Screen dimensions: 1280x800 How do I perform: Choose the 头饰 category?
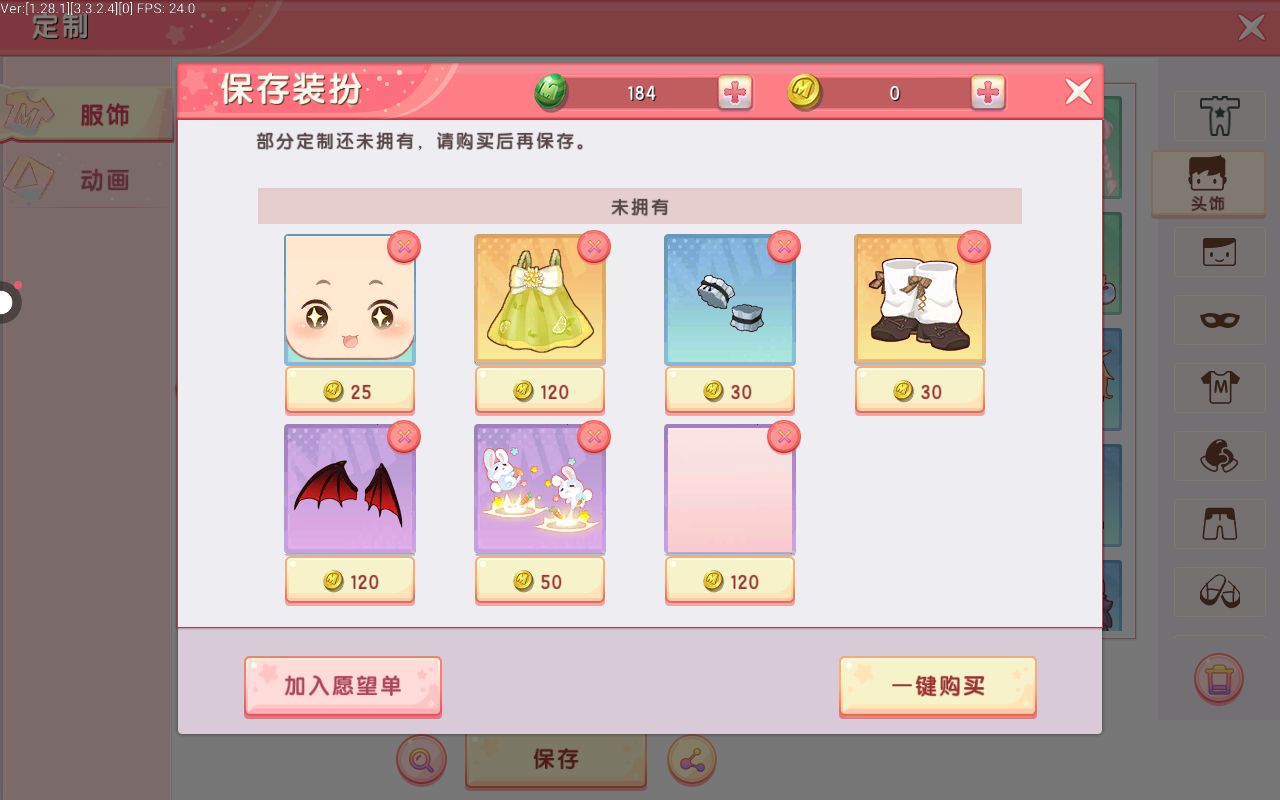coord(1208,183)
